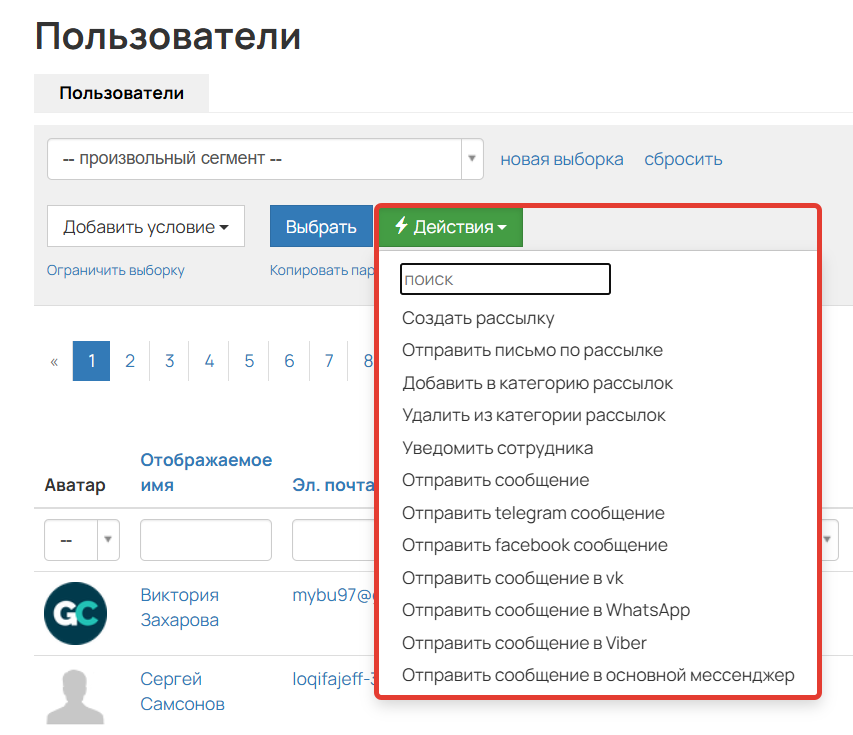
Task: Click the GC avatar of Виктория Захарова
Action: (75, 612)
